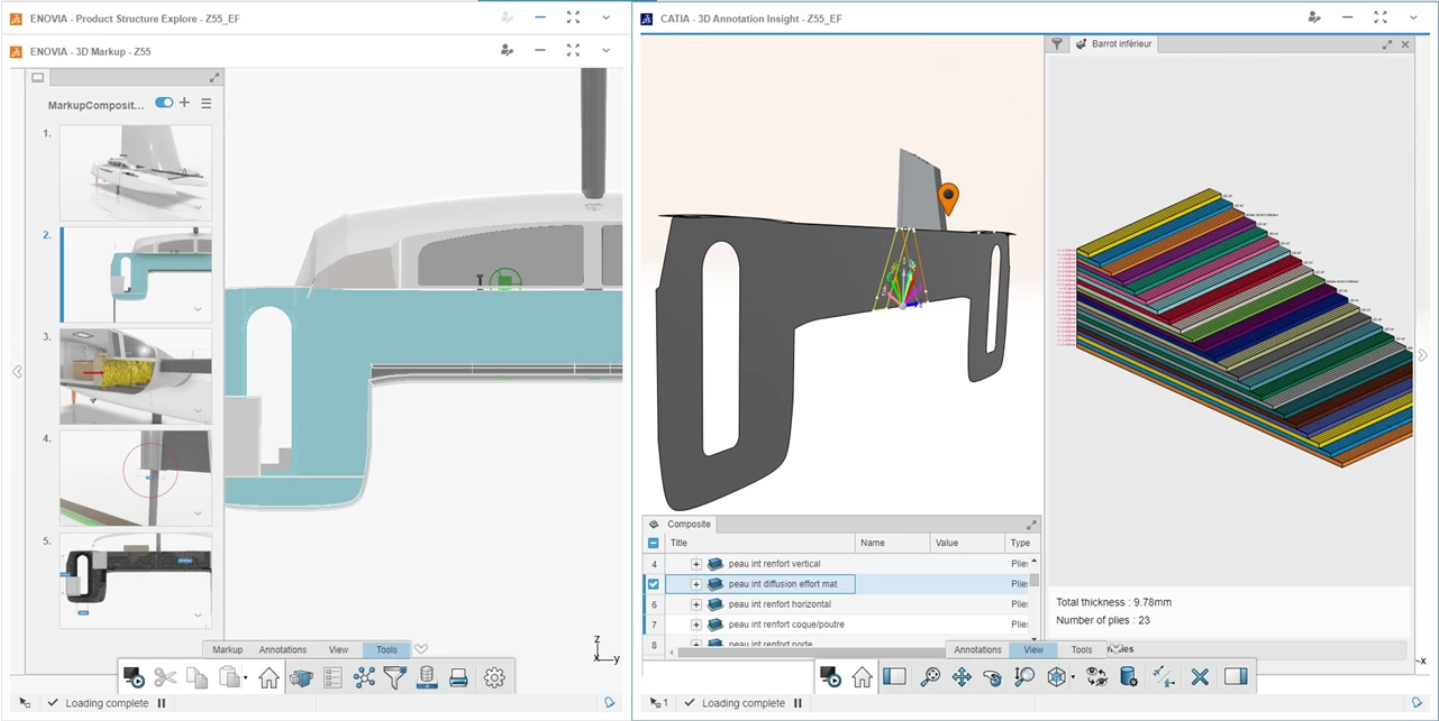Expand the peau int renfort vertical row
The width and height of the screenshot is (1439, 721).
pos(696,564)
